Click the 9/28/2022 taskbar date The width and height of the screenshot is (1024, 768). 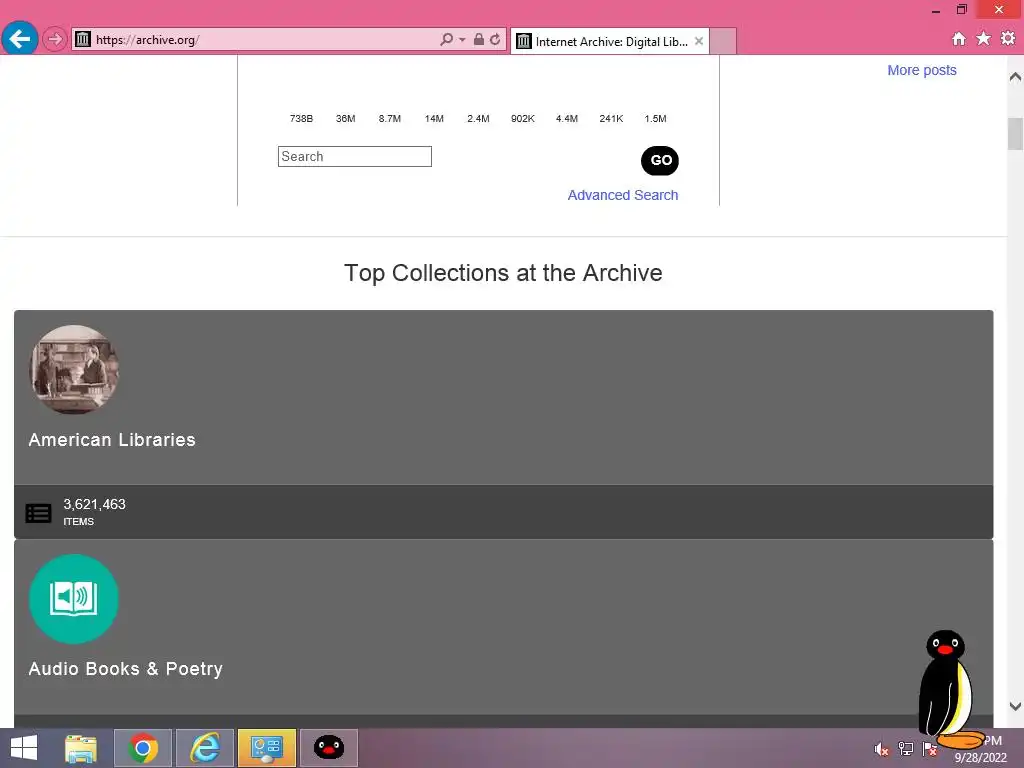[980, 758]
